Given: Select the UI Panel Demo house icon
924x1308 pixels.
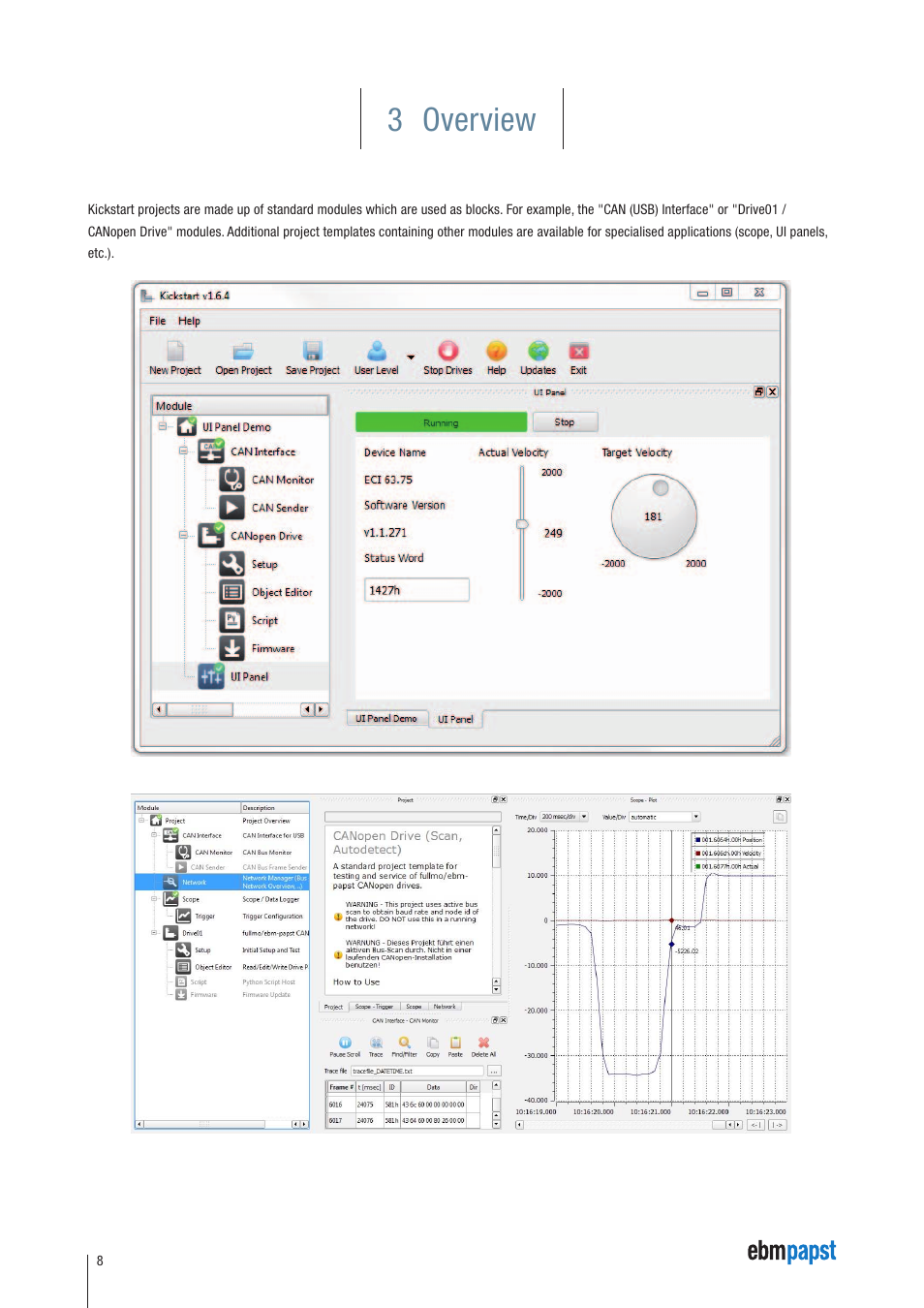Looking at the screenshot, I should pyautogui.click(x=187, y=426).
